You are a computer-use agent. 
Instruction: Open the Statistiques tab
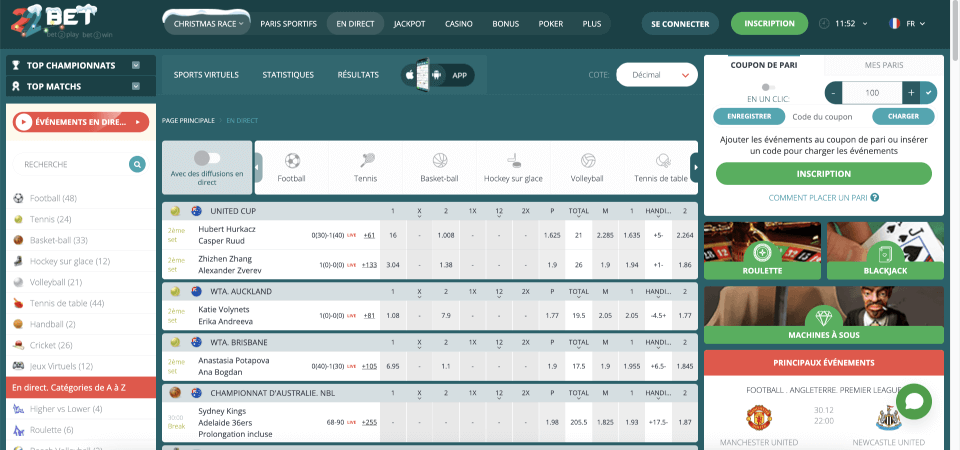pyautogui.click(x=288, y=75)
